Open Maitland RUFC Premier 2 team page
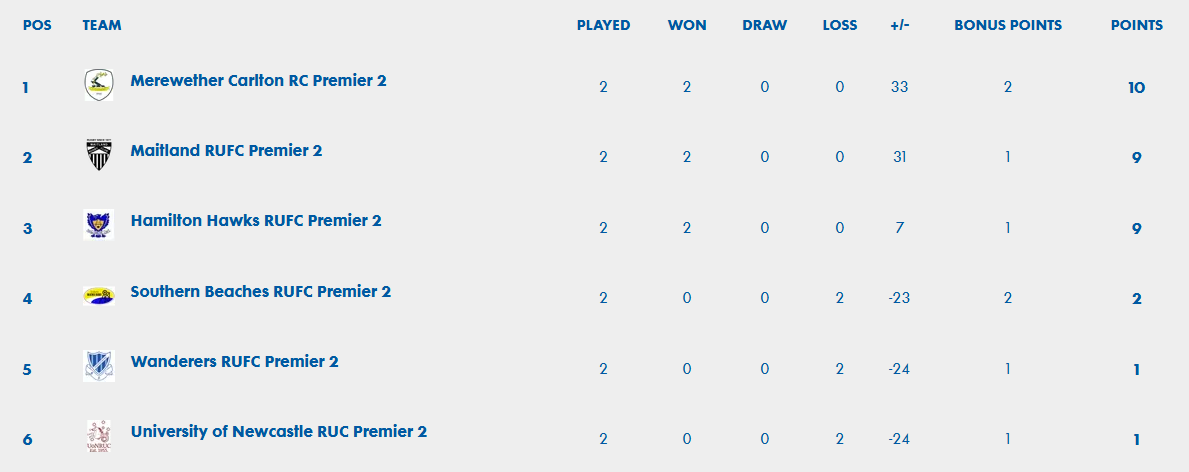The width and height of the screenshot is (1189, 472). click(x=226, y=150)
